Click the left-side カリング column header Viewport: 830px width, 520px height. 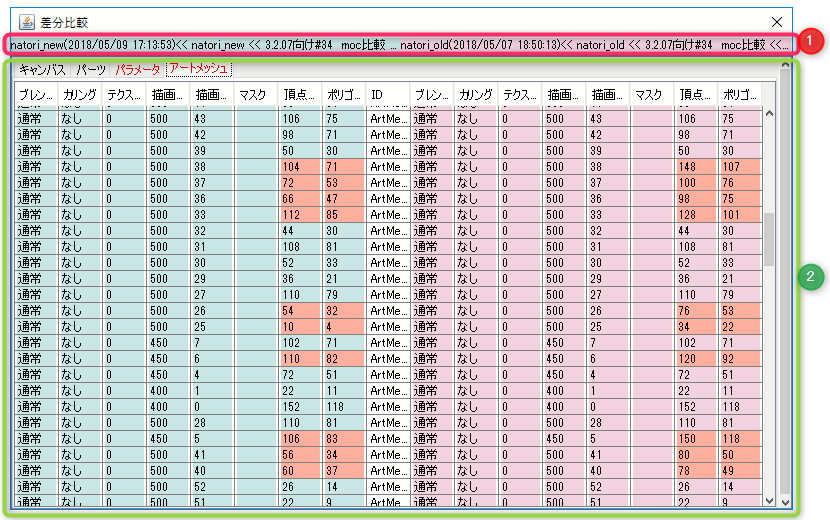click(80, 95)
